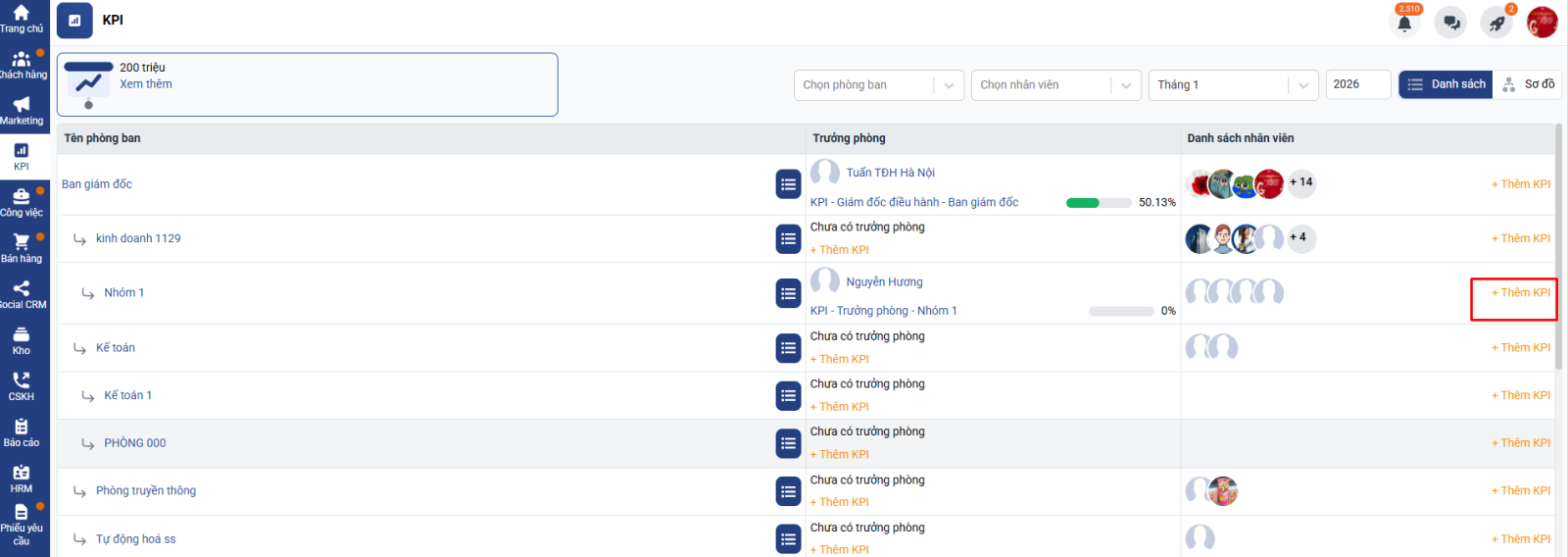Open the Chọn nhân viên dropdown
The width and height of the screenshot is (1568, 557).
(1055, 85)
